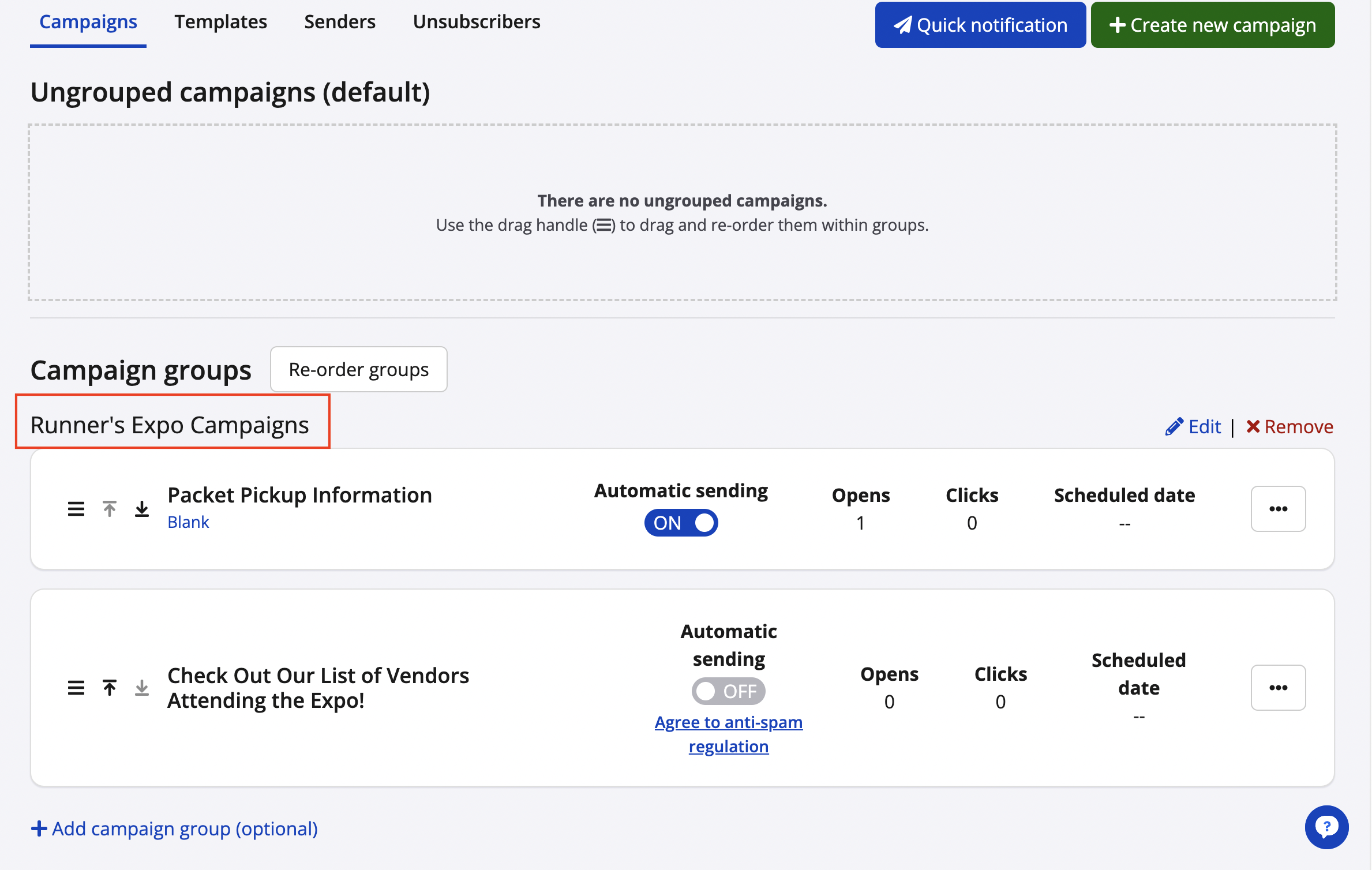Open the Unsubscribers tab
Image resolution: width=1372 pixels, height=870 pixels.
click(x=476, y=22)
